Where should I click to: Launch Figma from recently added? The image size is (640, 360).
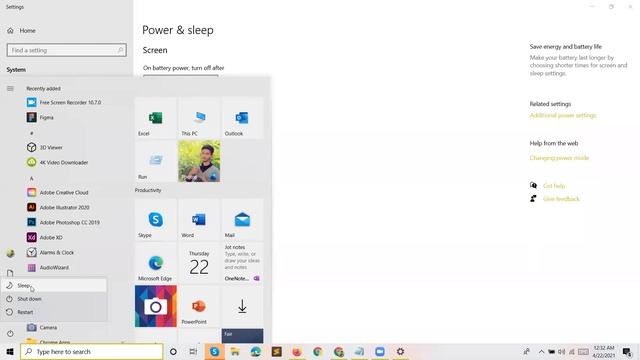pos(40,118)
